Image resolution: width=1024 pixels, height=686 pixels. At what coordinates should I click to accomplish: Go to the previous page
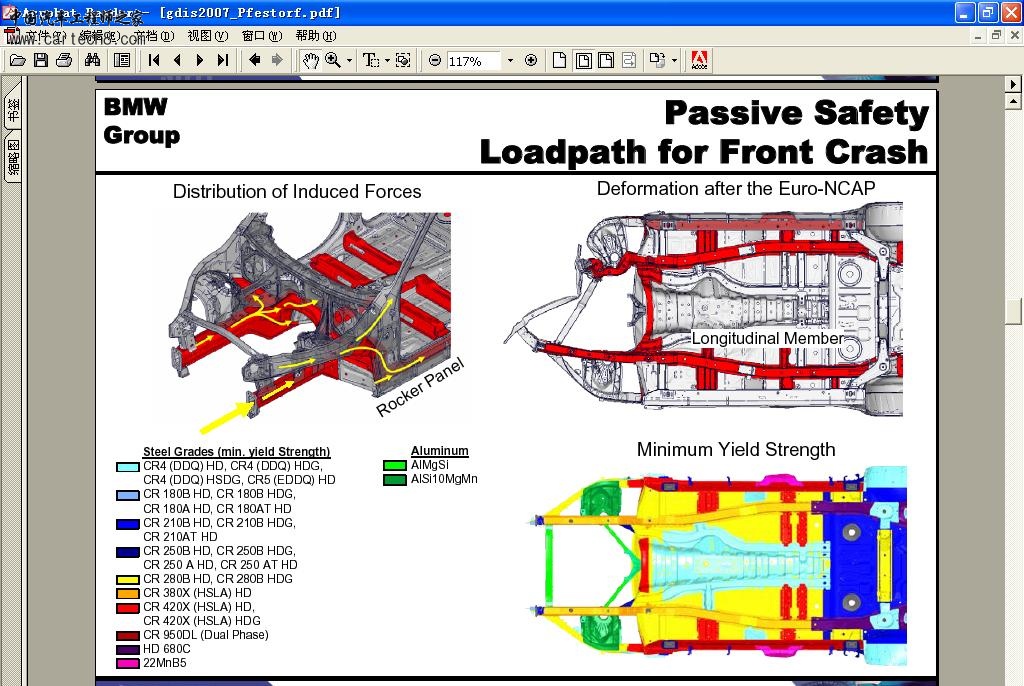point(177,61)
